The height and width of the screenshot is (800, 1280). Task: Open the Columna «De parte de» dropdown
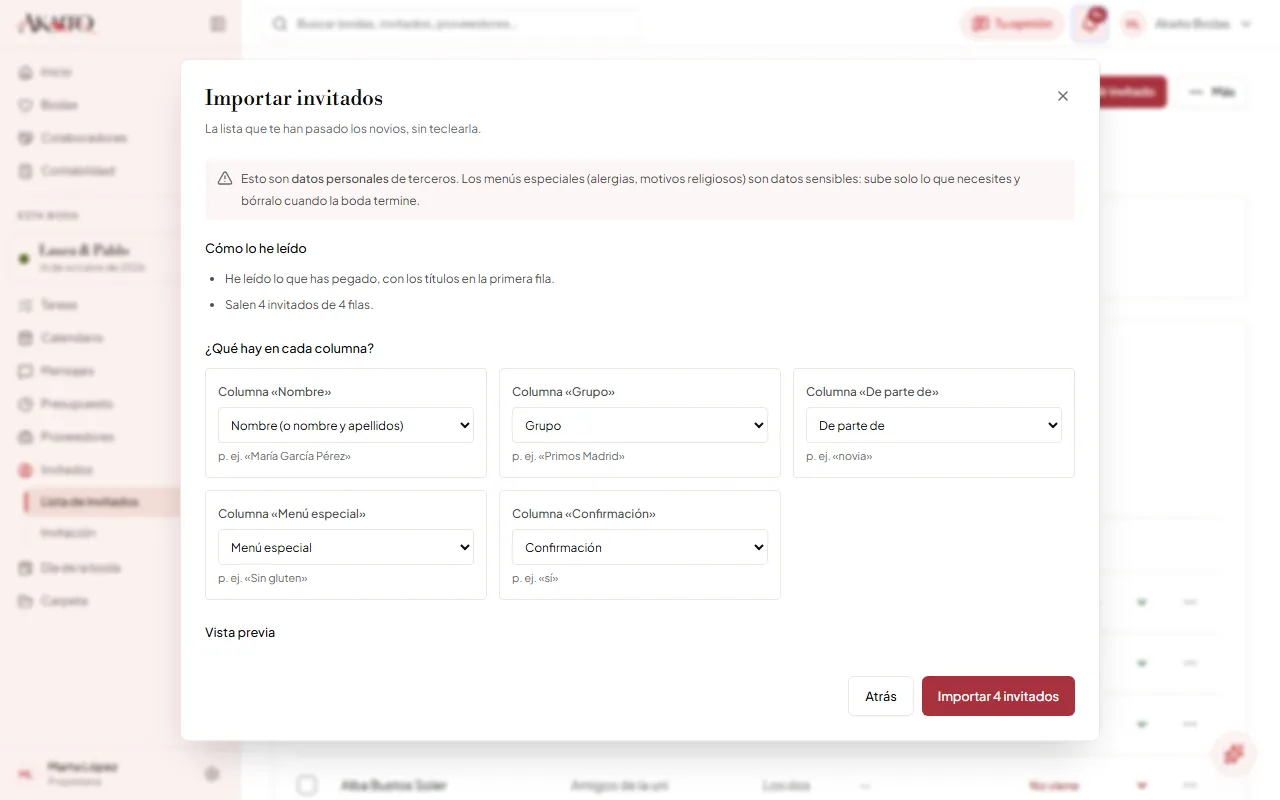934,425
